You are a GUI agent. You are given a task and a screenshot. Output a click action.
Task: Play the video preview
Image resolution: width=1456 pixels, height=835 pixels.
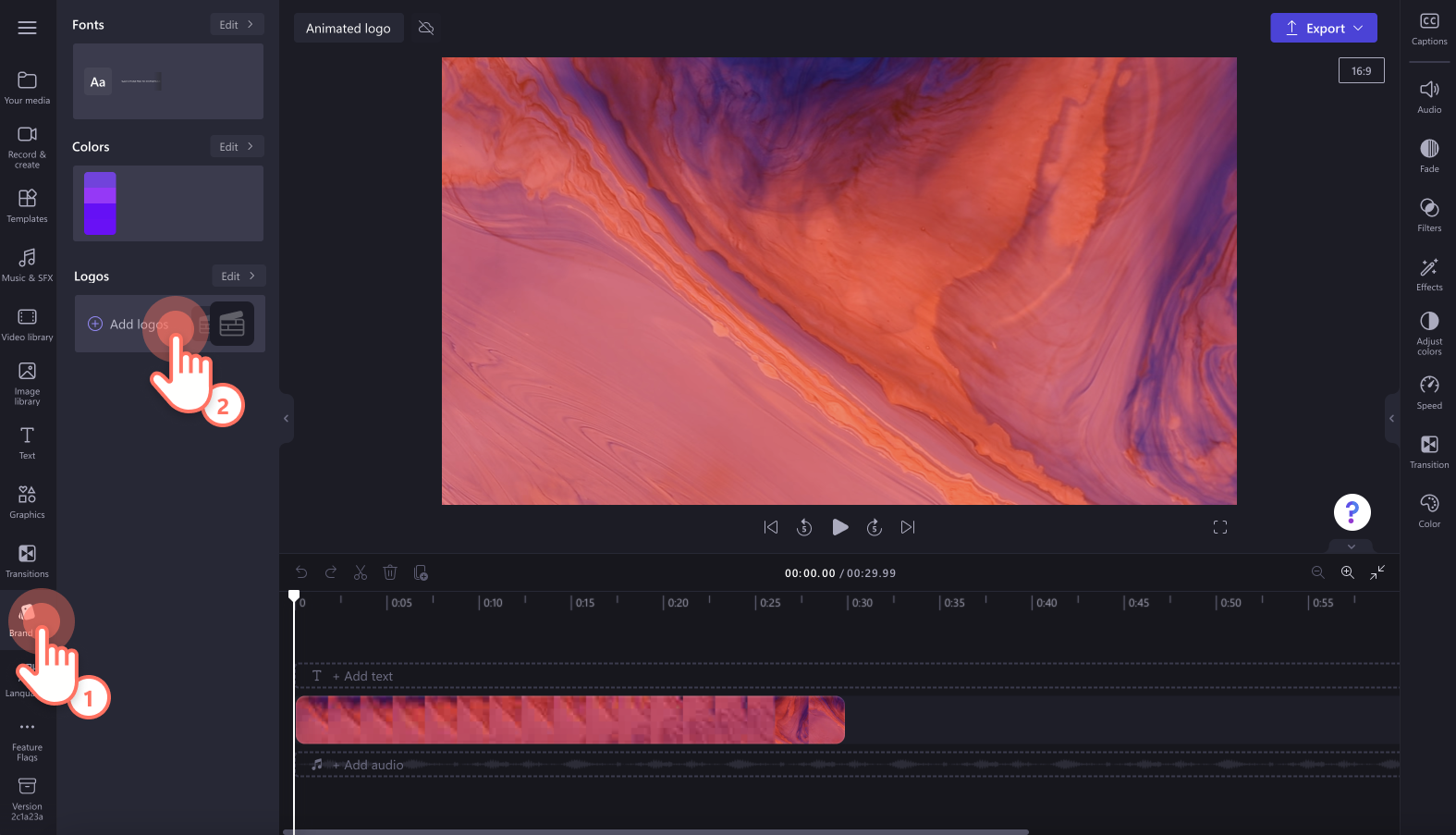pos(839,527)
